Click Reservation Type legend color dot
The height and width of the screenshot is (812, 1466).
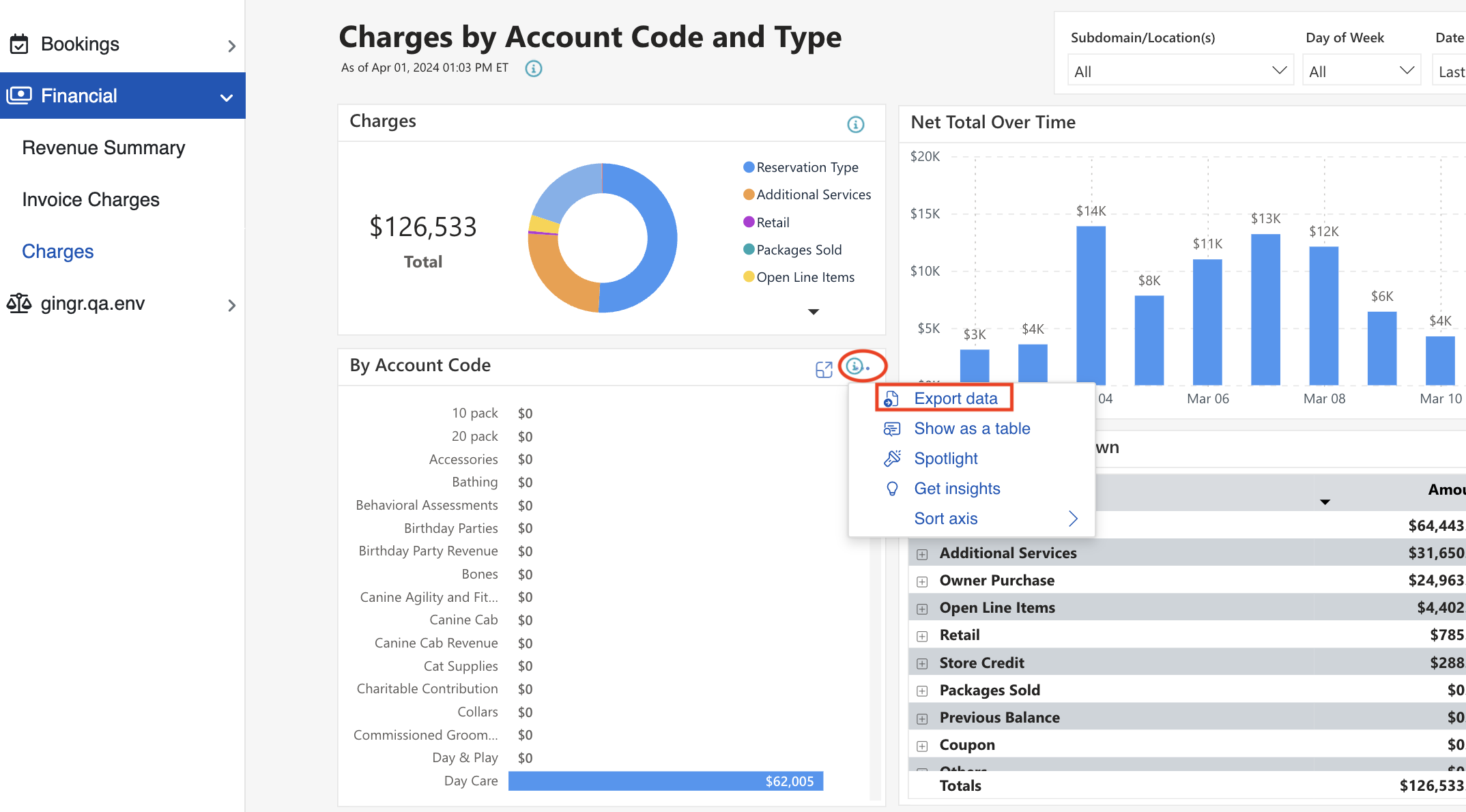(x=749, y=167)
